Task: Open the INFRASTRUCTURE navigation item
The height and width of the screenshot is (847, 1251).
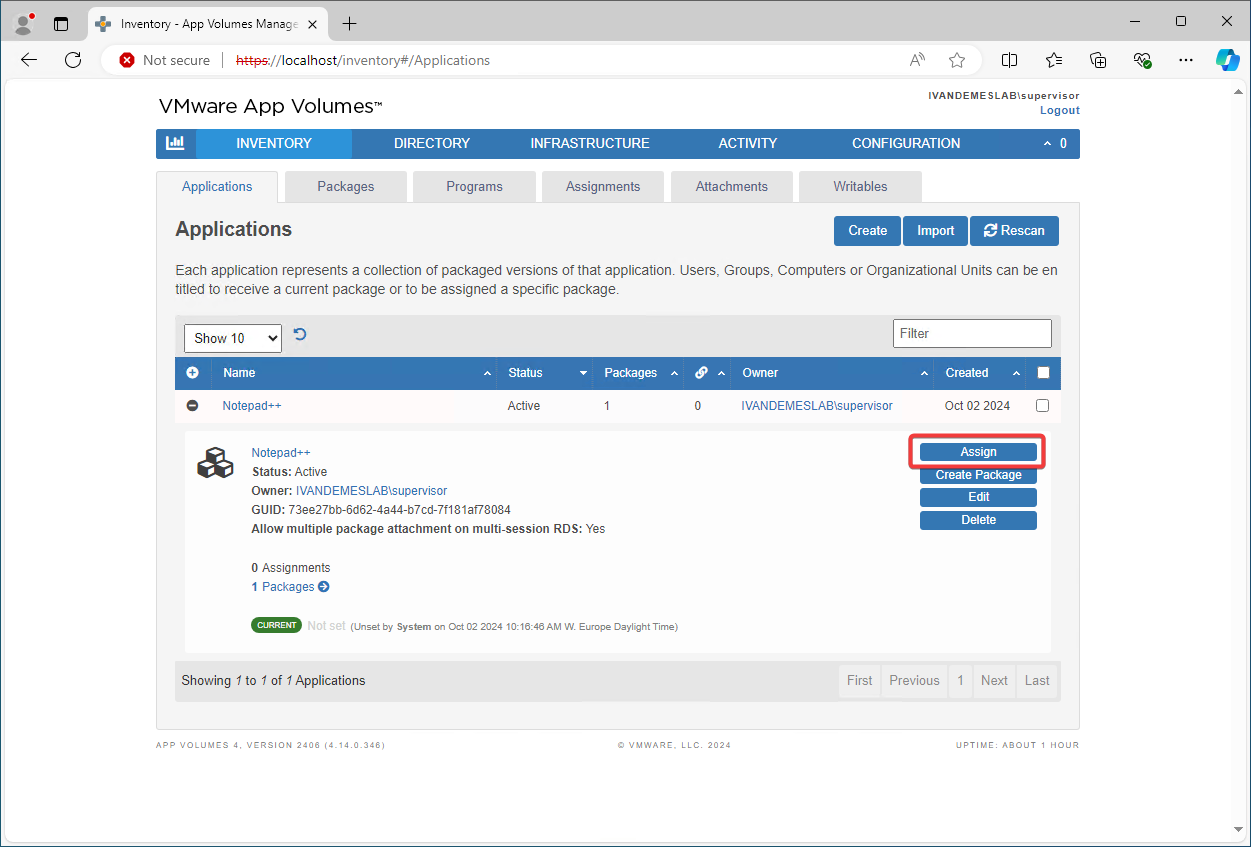Action: click(x=590, y=143)
